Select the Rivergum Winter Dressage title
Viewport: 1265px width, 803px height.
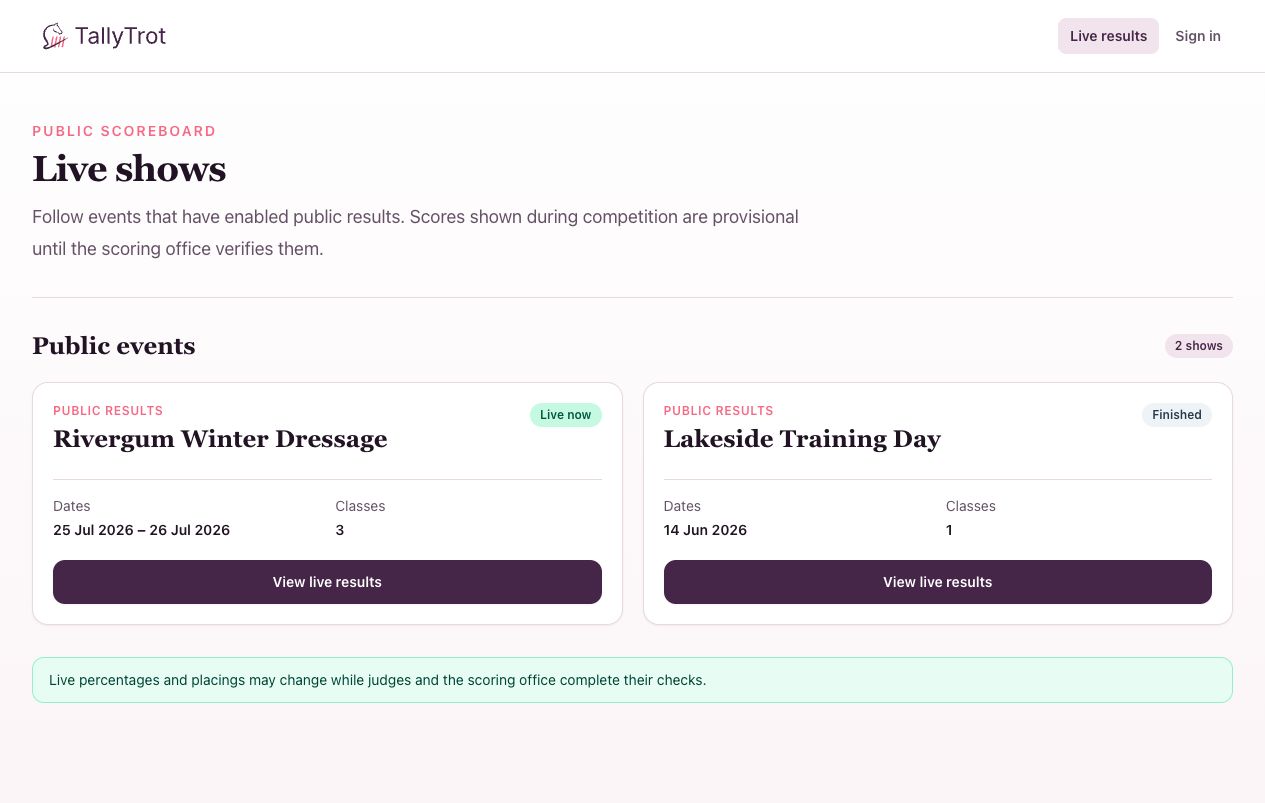click(x=220, y=439)
